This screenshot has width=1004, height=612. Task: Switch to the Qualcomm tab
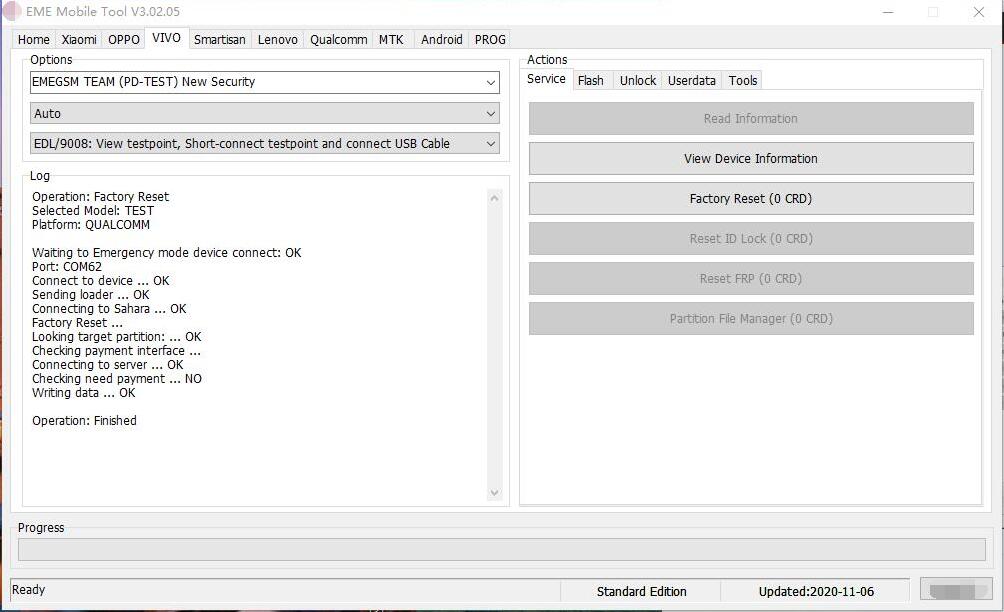tap(338, 40)
